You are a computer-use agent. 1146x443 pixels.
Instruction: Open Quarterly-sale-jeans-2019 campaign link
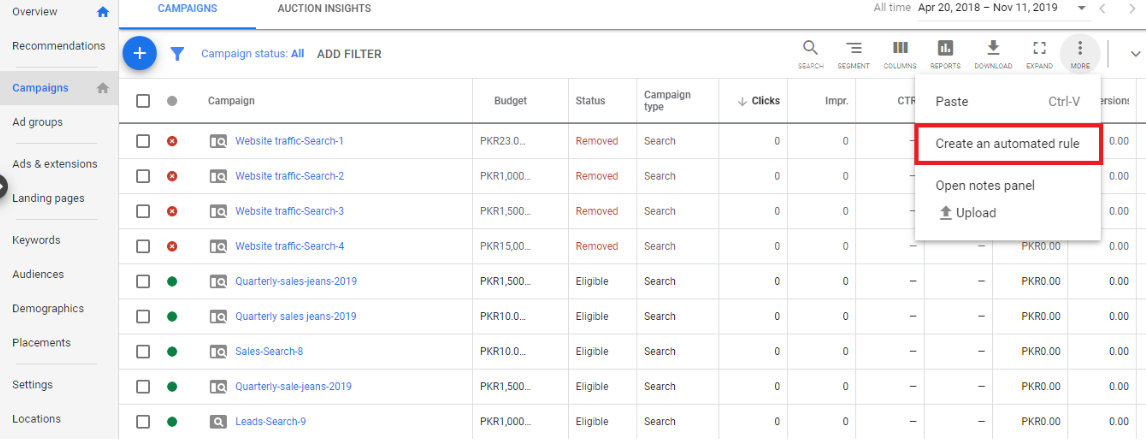pyautogui.click(x=293, y=387)
